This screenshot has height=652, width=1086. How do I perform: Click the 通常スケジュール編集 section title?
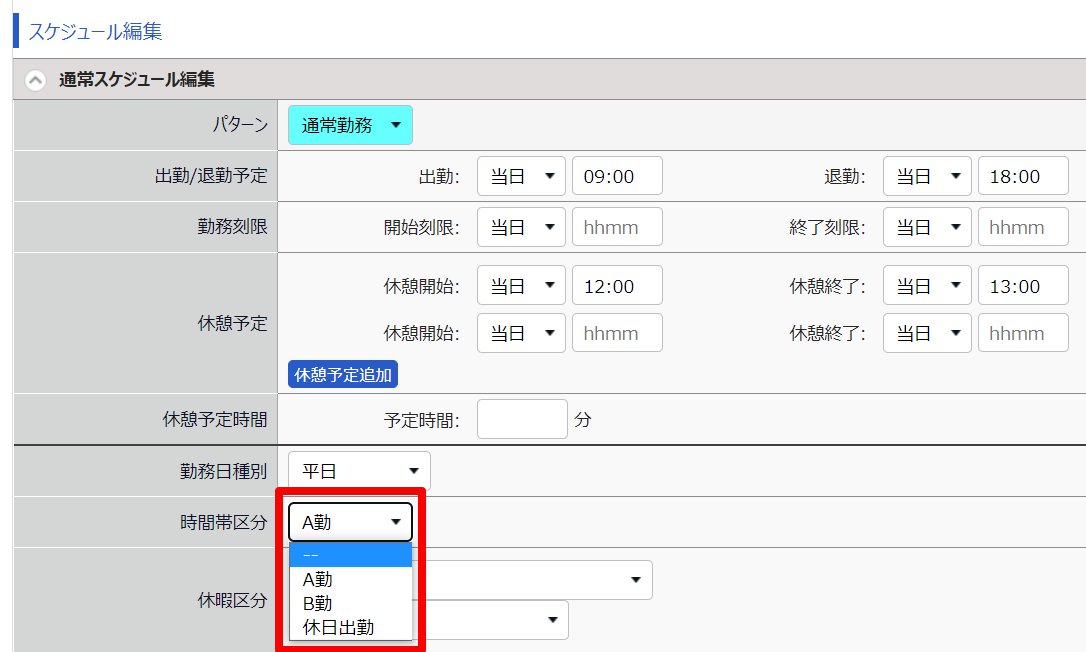point(137,80)
